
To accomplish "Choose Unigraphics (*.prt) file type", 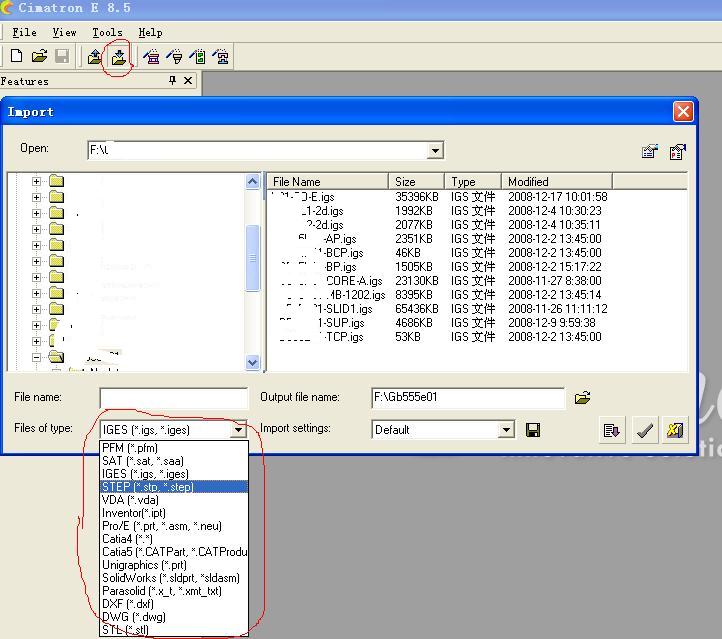I will click(x=174, y=565).
